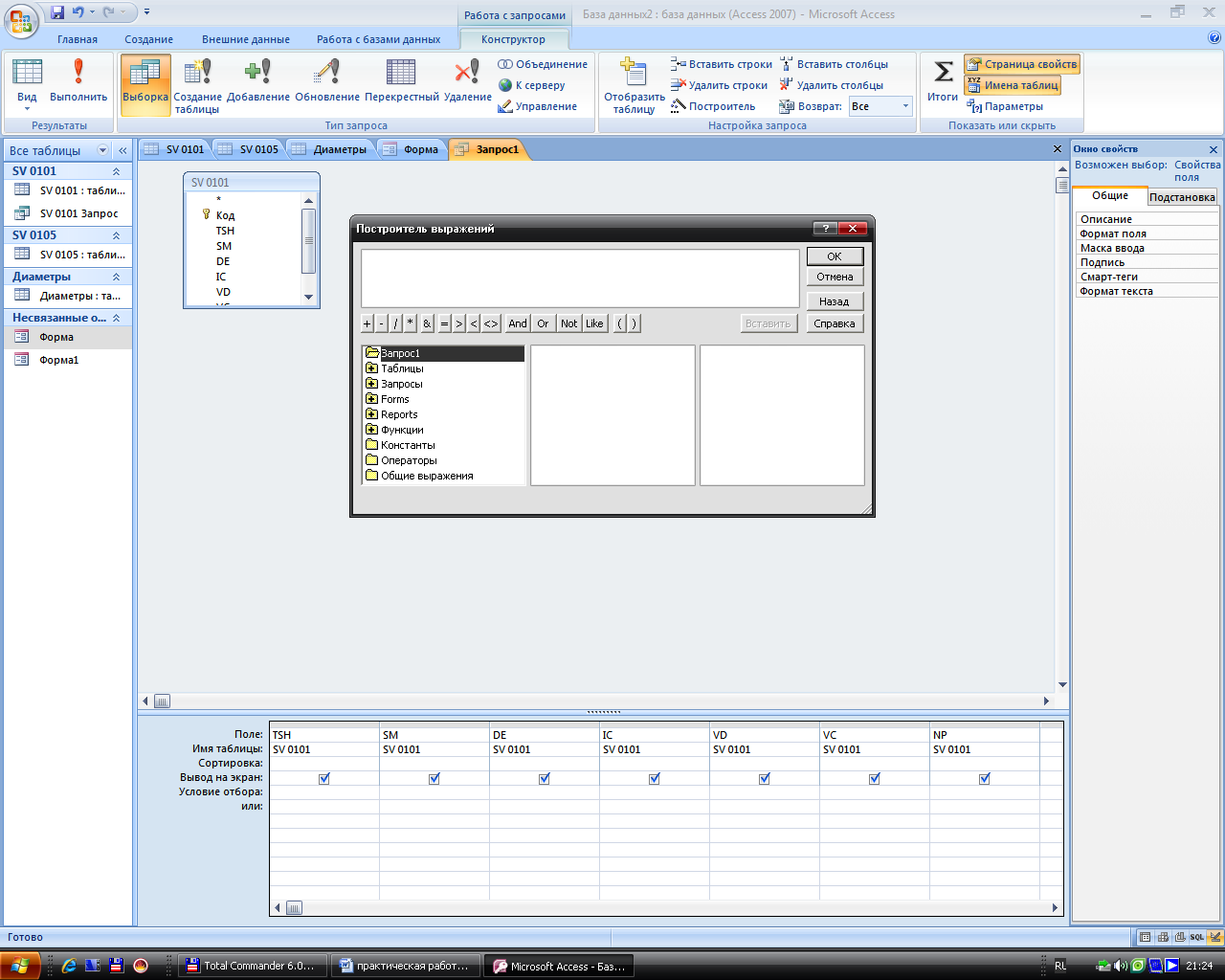
Task: Collapse the navigation pane with double chevron
Action: 122,150
